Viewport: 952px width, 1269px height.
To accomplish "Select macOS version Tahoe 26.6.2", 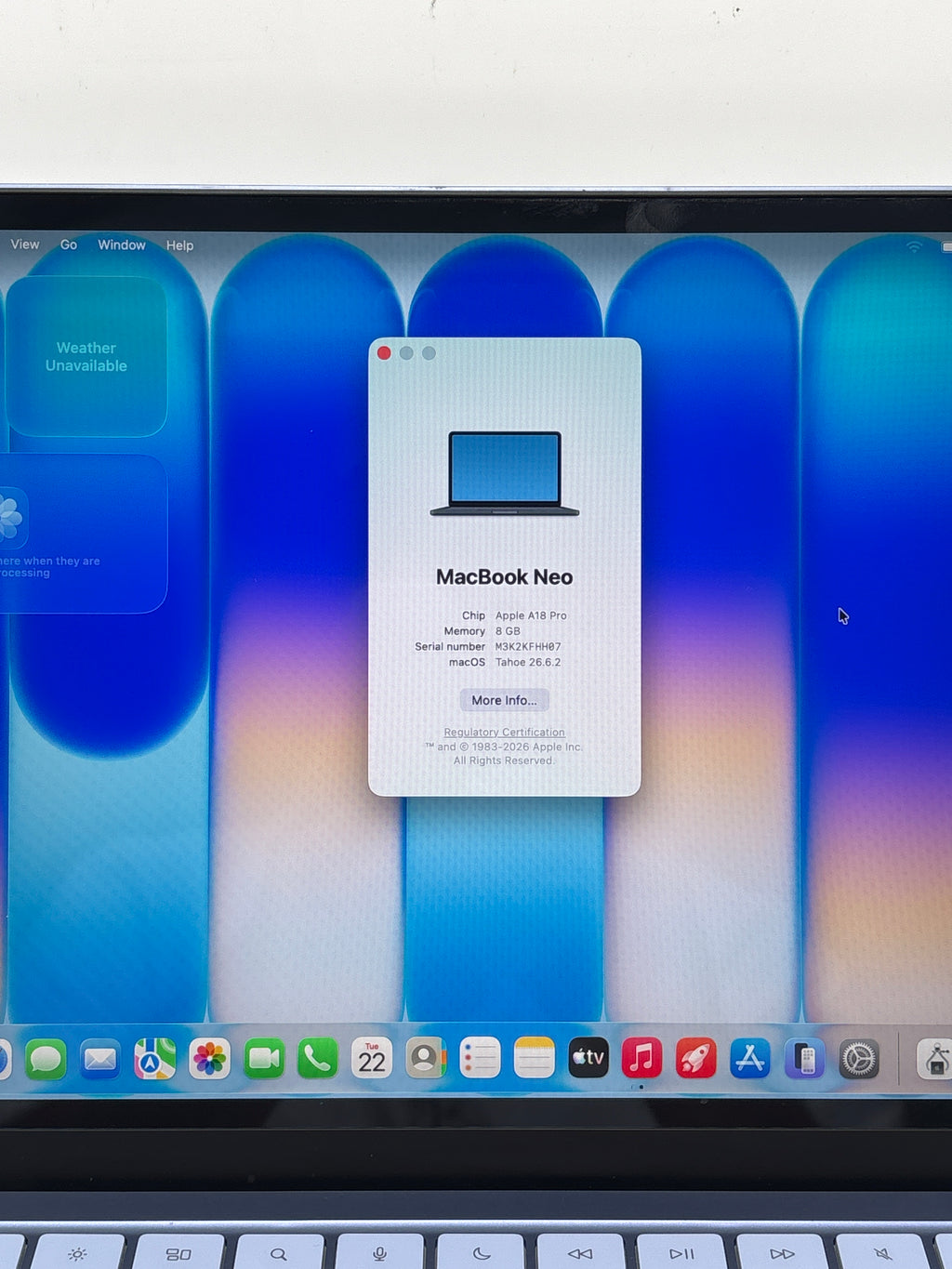I will coord(528,663).
